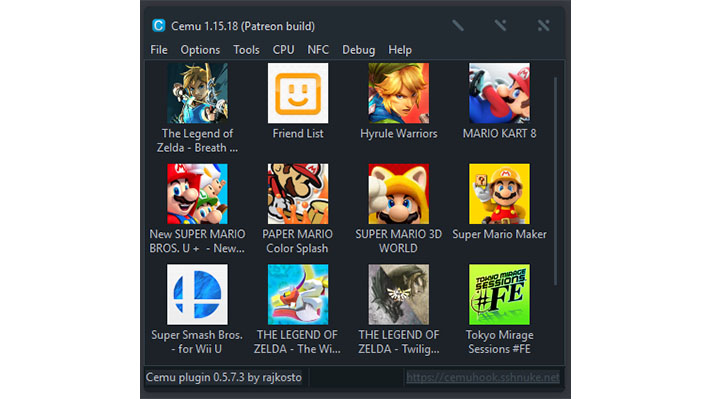Click the game list vertical scrollbar
The width and height of the screenshot is (710, 399).
click(555, 181)
